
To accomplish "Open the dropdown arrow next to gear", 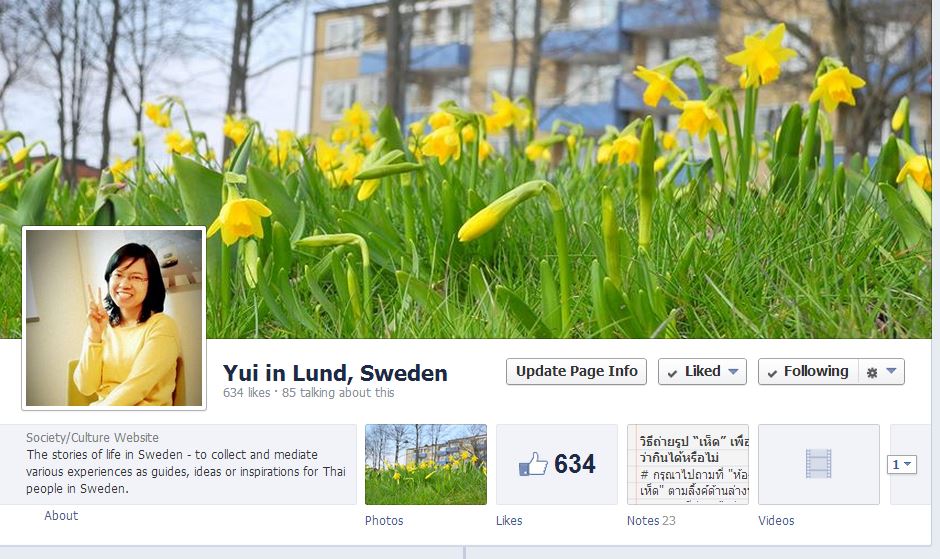I will (891, 371).
